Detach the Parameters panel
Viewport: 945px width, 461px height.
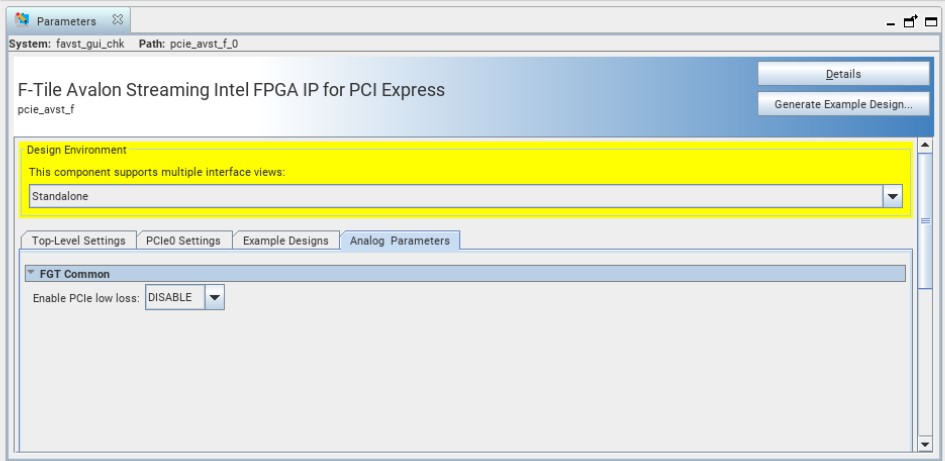click(x=911, y=22)
